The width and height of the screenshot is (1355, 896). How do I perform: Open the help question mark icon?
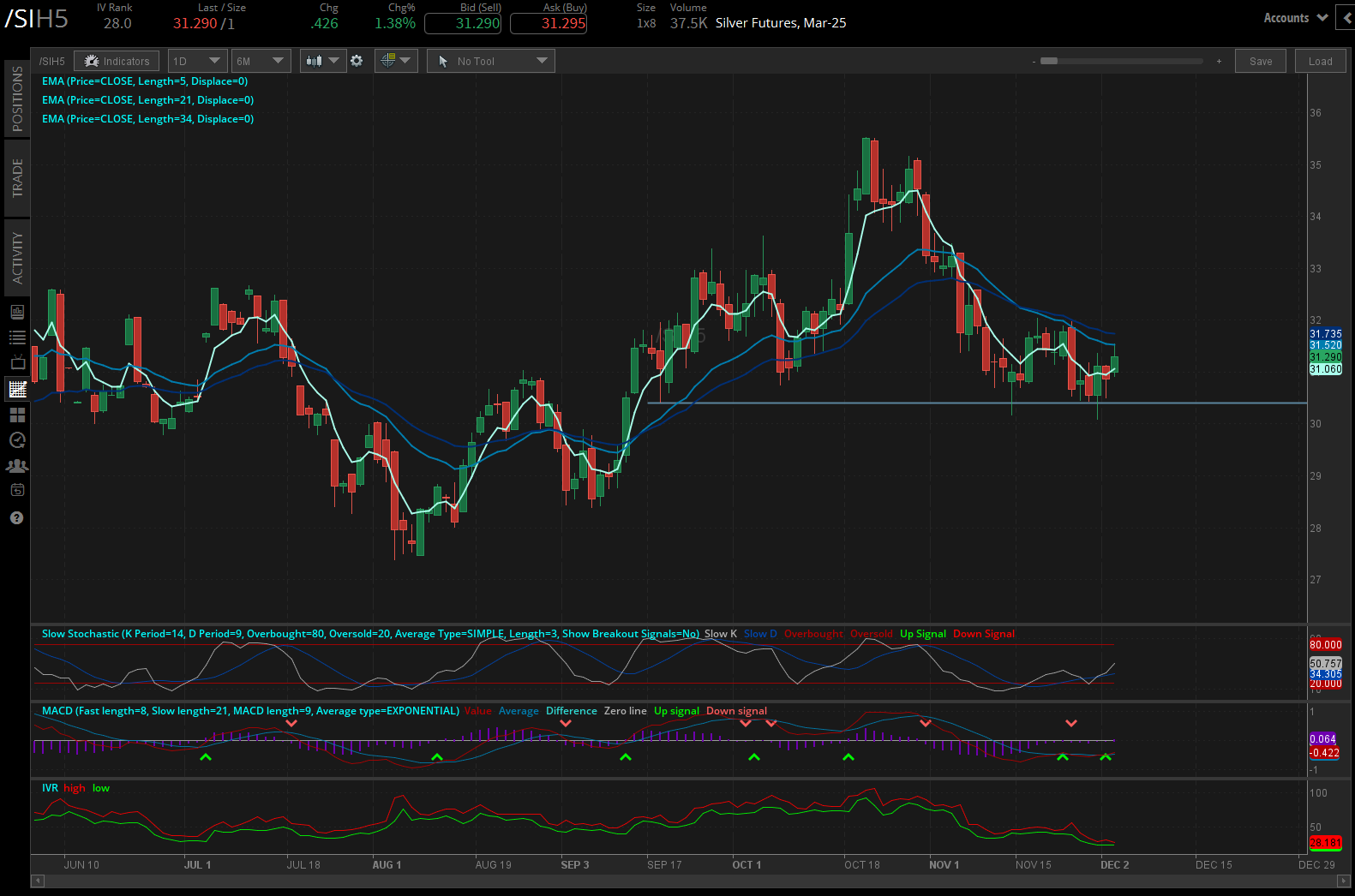point(16,517)
